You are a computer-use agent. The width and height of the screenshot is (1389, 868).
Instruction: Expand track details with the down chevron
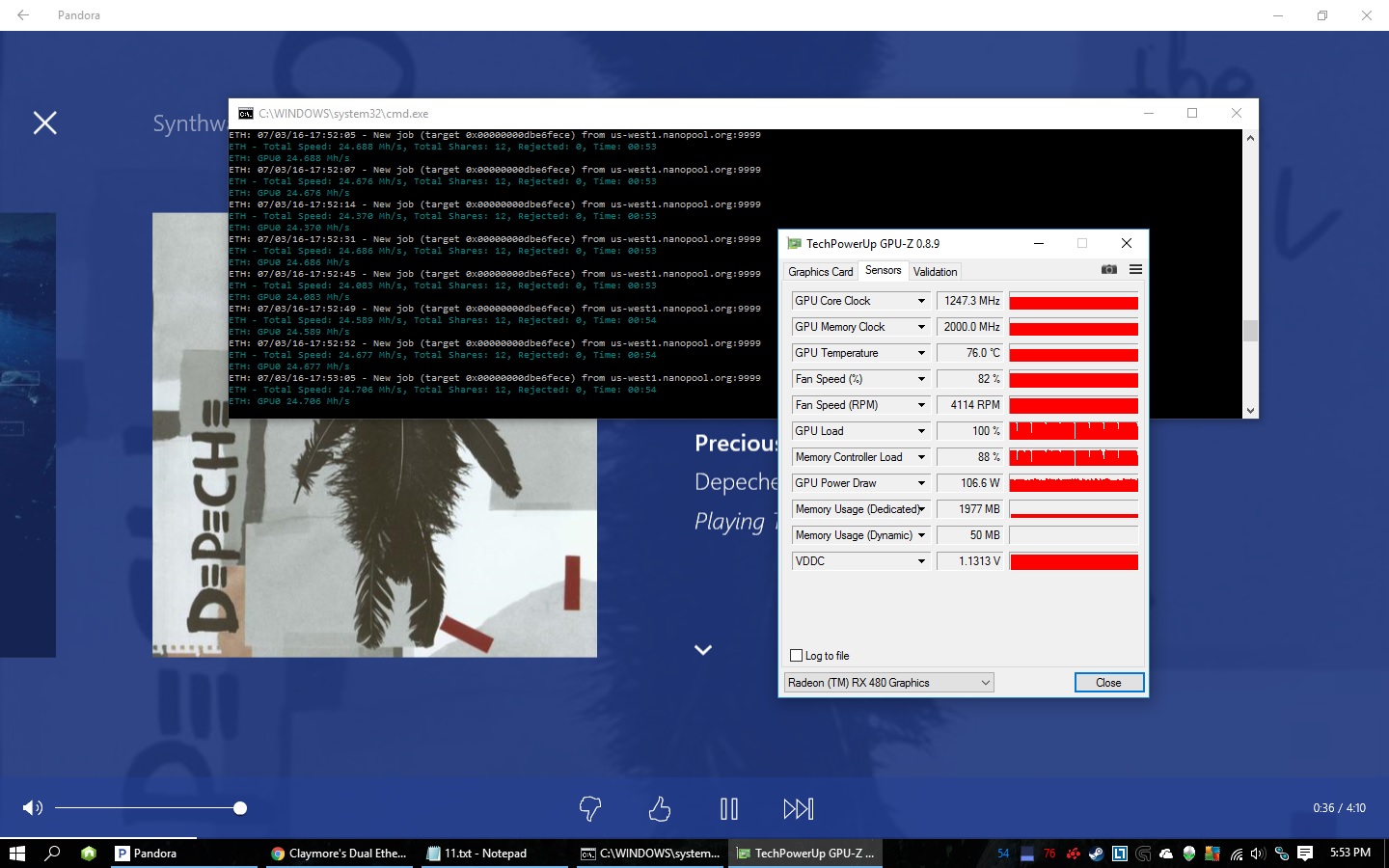[703, 650]
